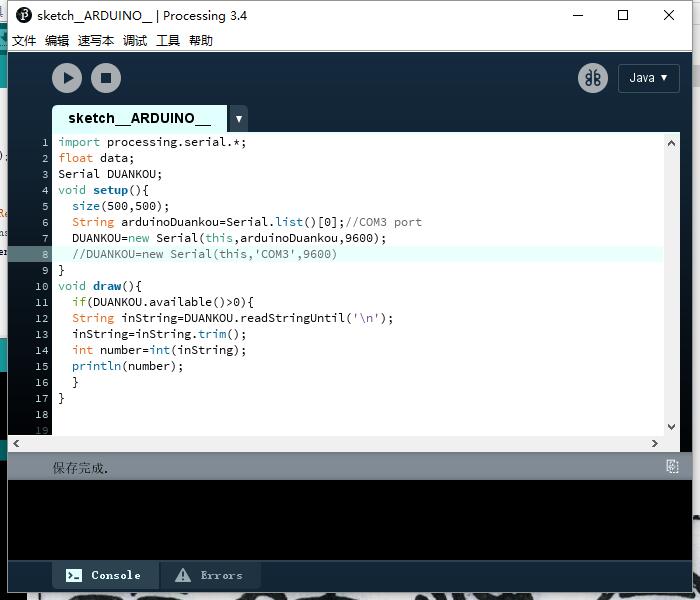
Task: Click line number 8 in the gutter
Action: tap(45, 254)
